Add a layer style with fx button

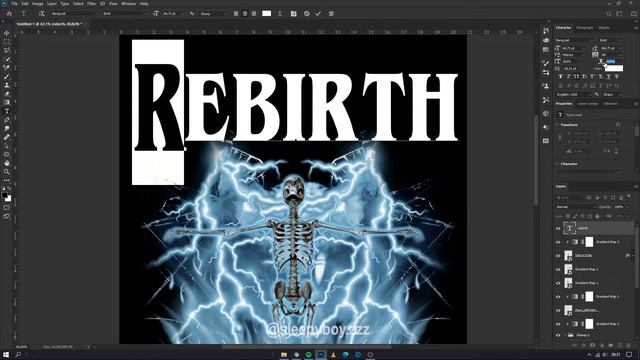(x=584, y=345)
